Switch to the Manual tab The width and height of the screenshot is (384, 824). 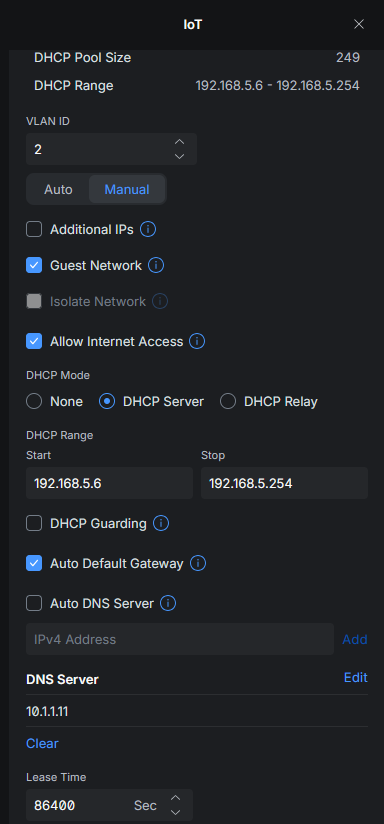click(x=127, y=189)
